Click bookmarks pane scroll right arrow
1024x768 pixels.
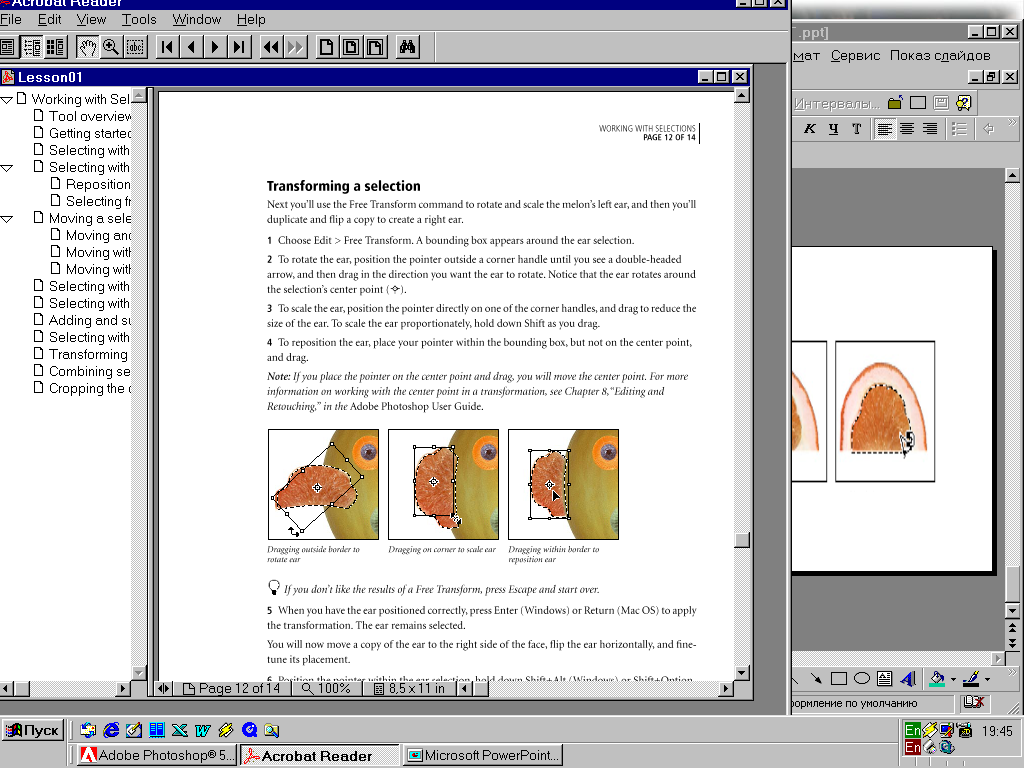click(x=123, y=688)
